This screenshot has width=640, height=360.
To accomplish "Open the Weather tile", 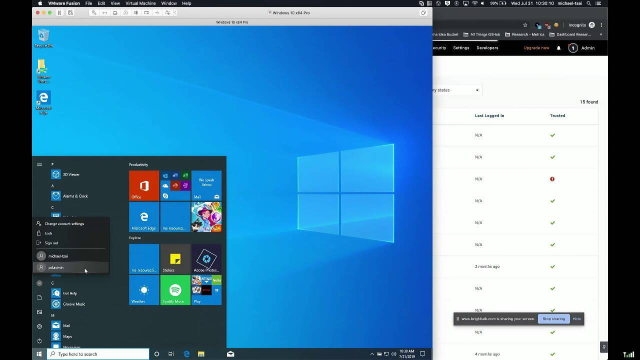I will 144,290.
